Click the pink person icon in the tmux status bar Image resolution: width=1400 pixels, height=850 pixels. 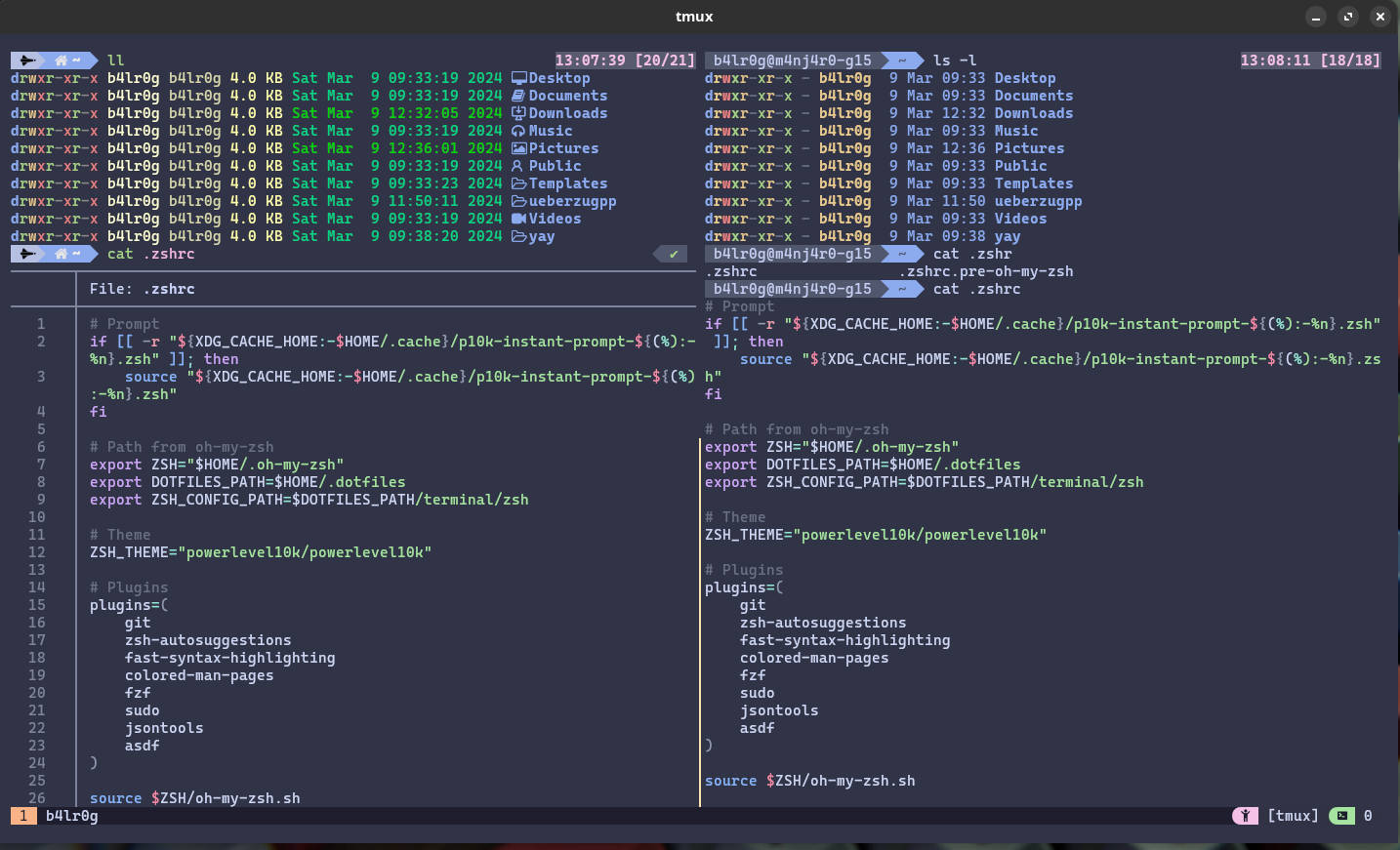pos(1245,816)
